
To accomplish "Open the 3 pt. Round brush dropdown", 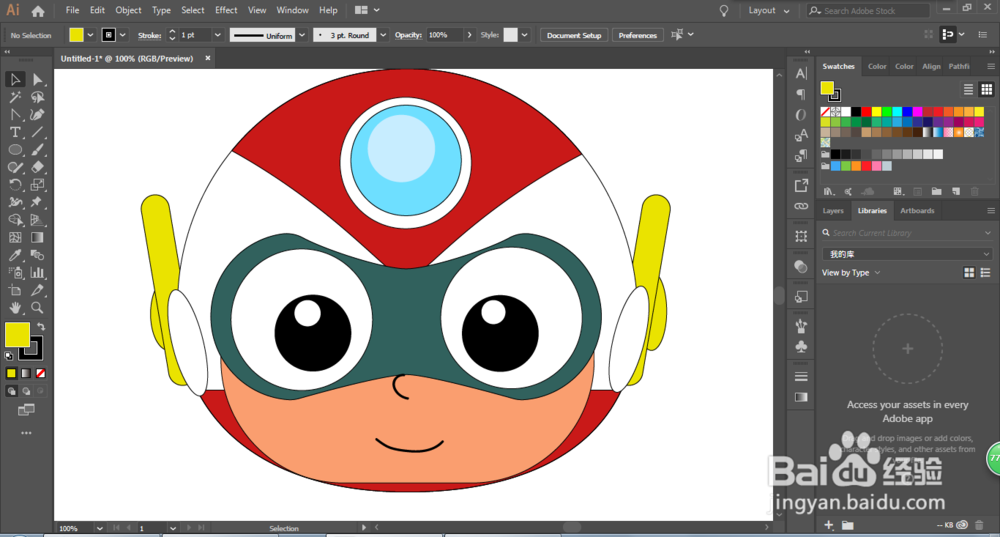I will point(383,35).
